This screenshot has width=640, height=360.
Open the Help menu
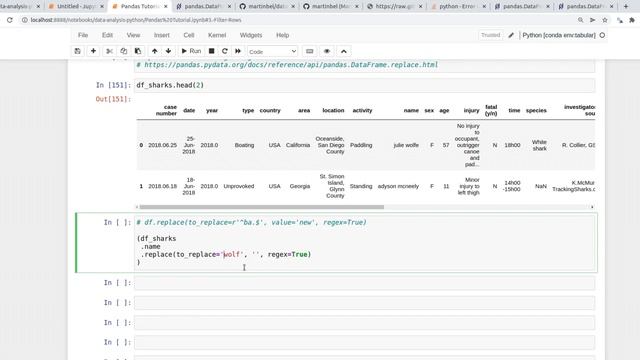click(x=282, y=35)
